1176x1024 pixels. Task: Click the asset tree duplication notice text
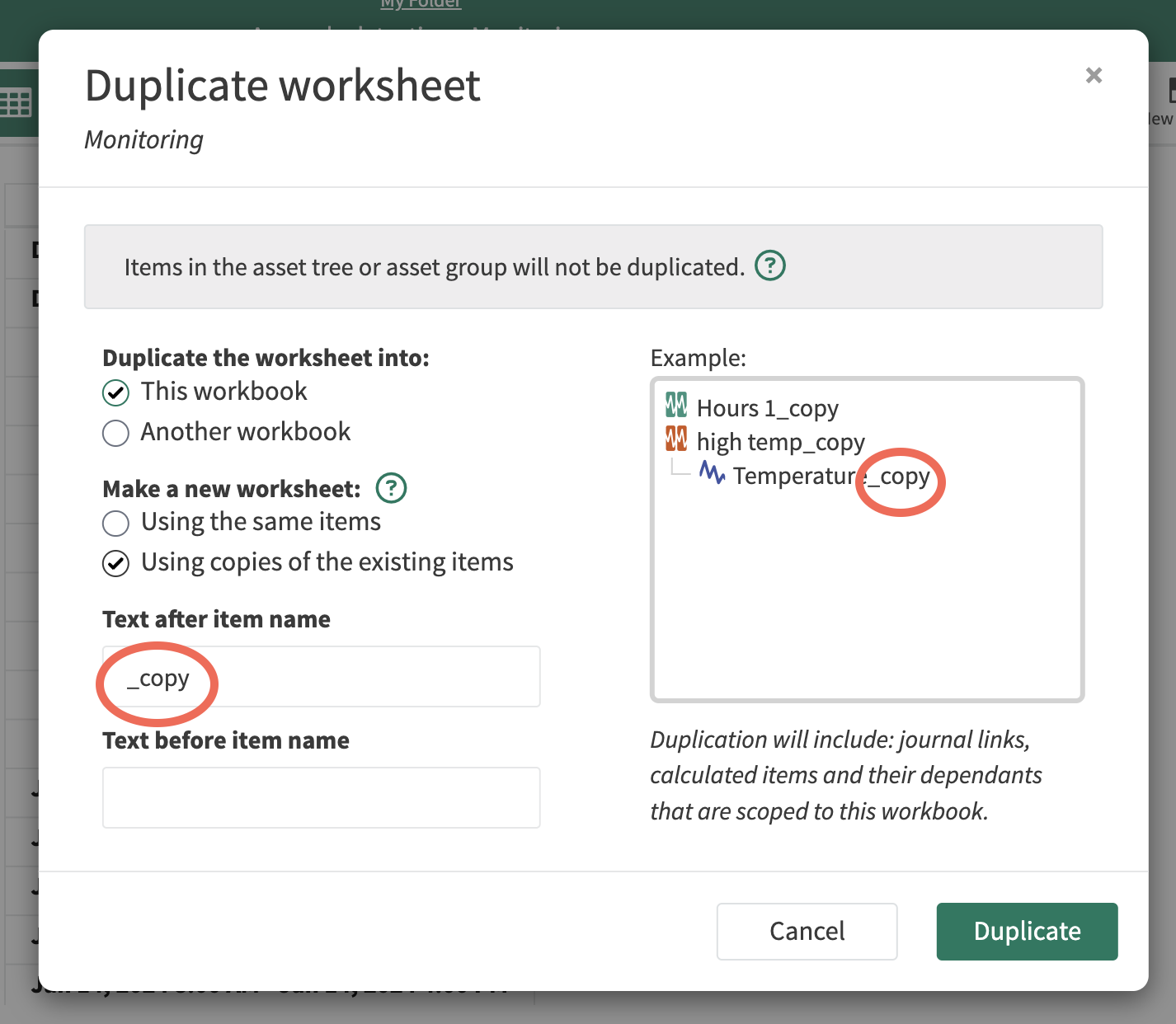[x=434, y=267]
